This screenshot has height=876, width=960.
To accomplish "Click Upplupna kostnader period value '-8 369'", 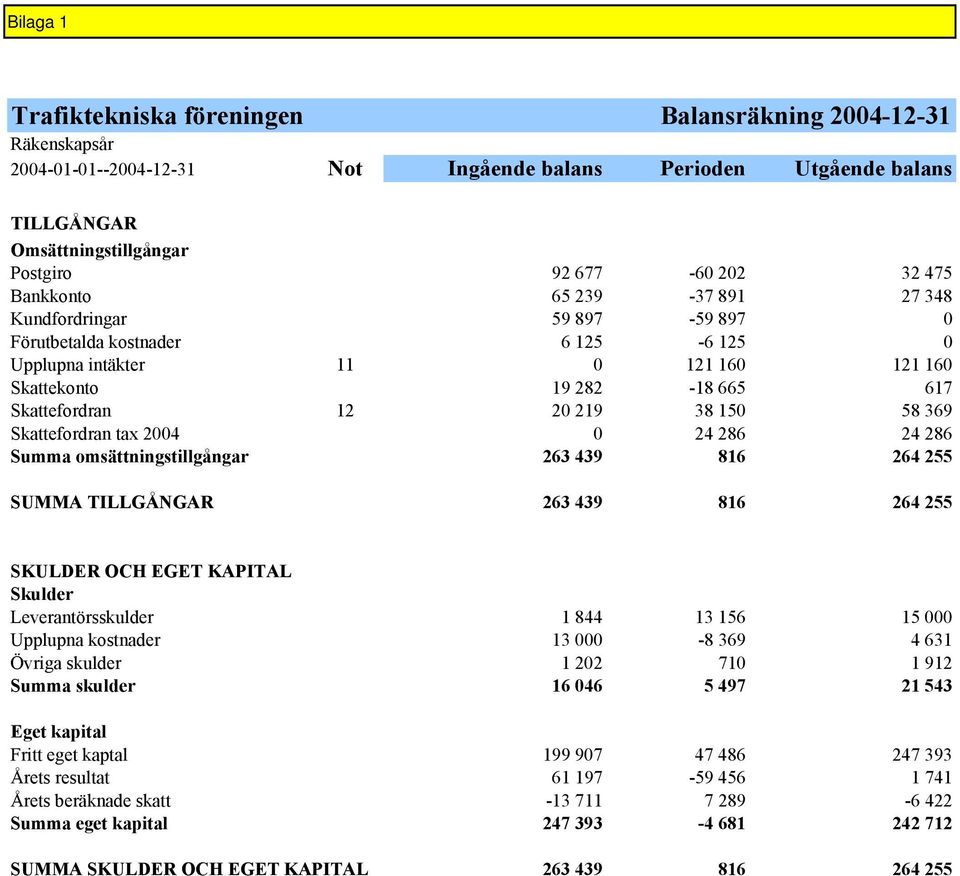I will (x=721, y=640).
